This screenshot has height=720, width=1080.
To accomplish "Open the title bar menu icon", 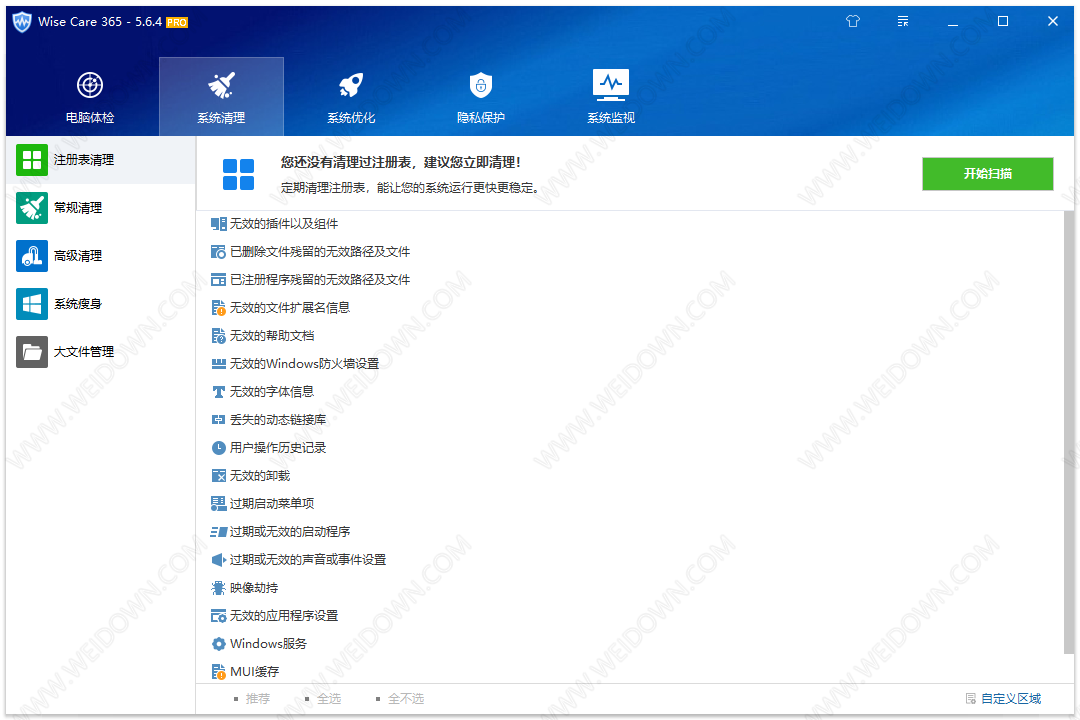I will pos(903,21).
